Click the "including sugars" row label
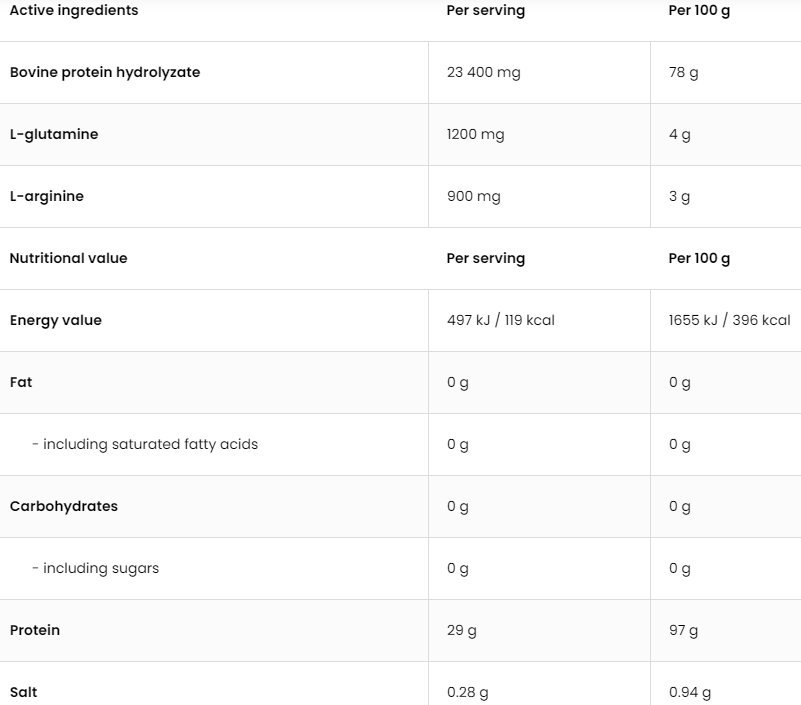This screenshot has width=801, height=705. pos(96,568)
